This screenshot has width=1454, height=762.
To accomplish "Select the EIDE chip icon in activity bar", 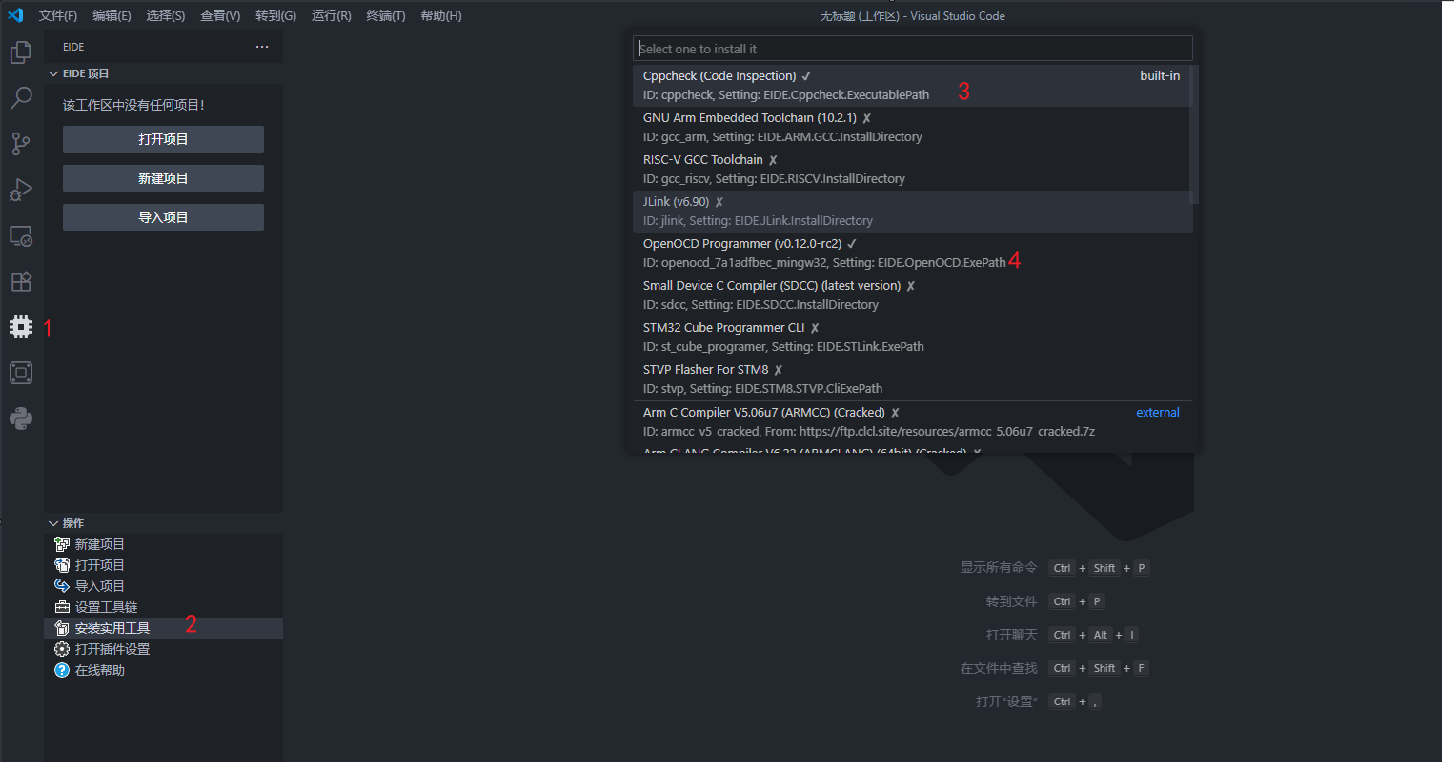I will pyautogui.click(x=21, y=326).
